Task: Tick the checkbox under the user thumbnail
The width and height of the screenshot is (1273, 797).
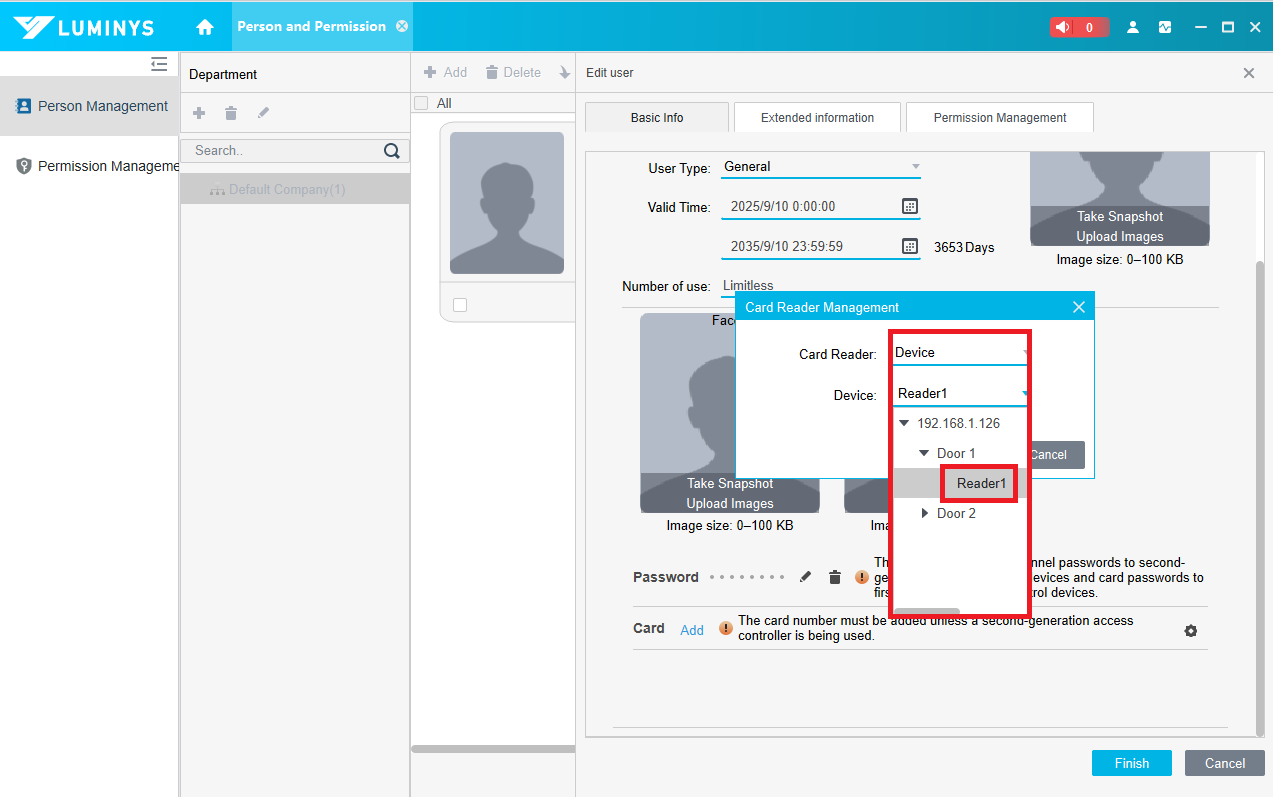Action: 460,305
